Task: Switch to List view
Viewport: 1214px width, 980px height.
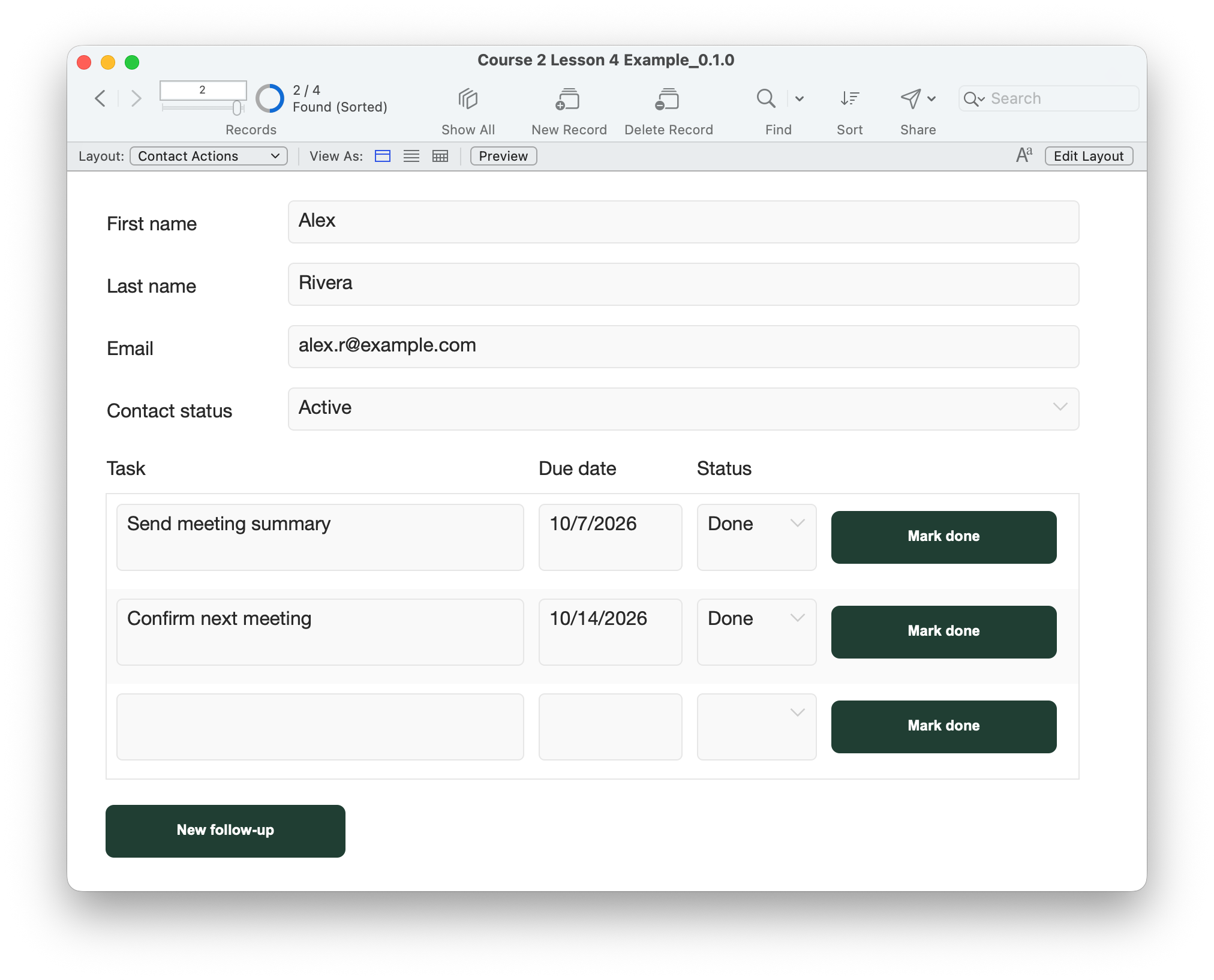Action: [411, 156]
